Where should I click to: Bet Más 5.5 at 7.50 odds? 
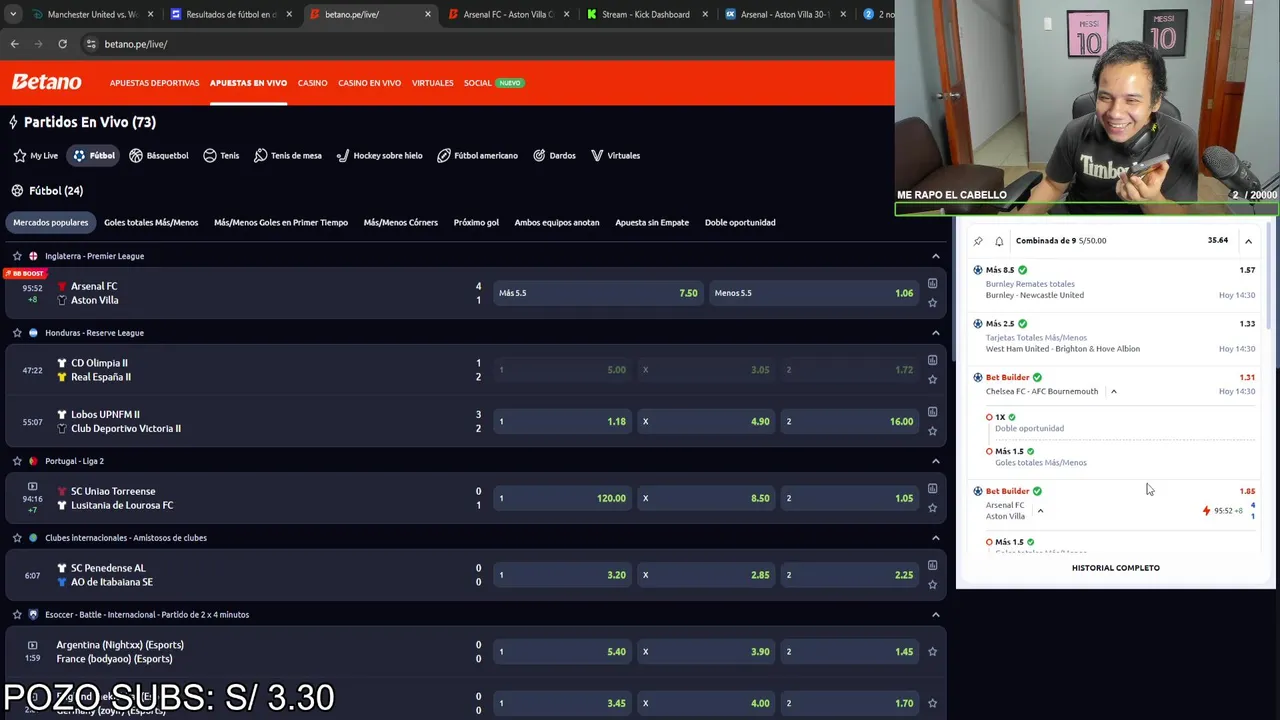pos(598,293)
